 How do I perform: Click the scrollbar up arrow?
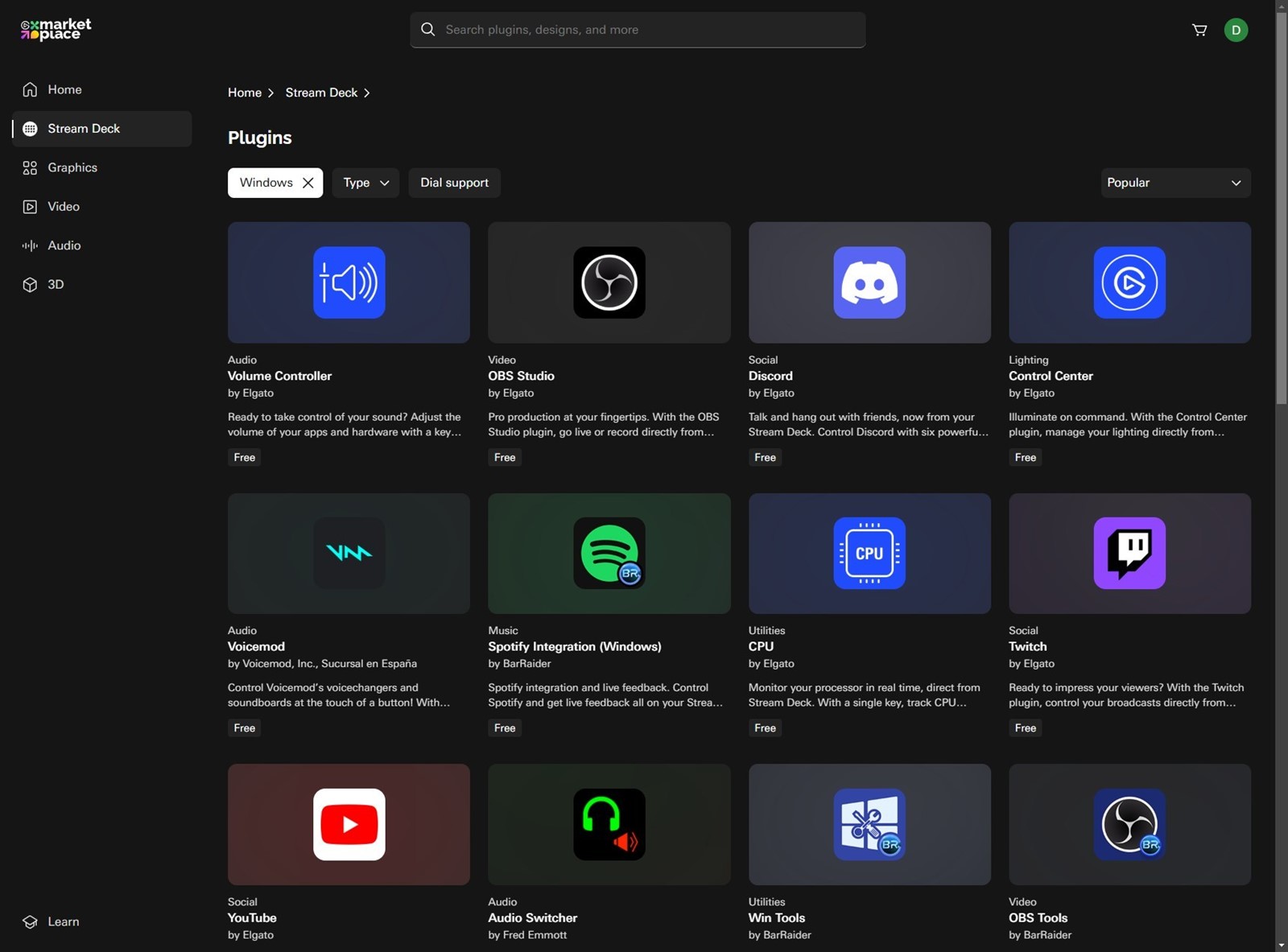coord(1282,6)
